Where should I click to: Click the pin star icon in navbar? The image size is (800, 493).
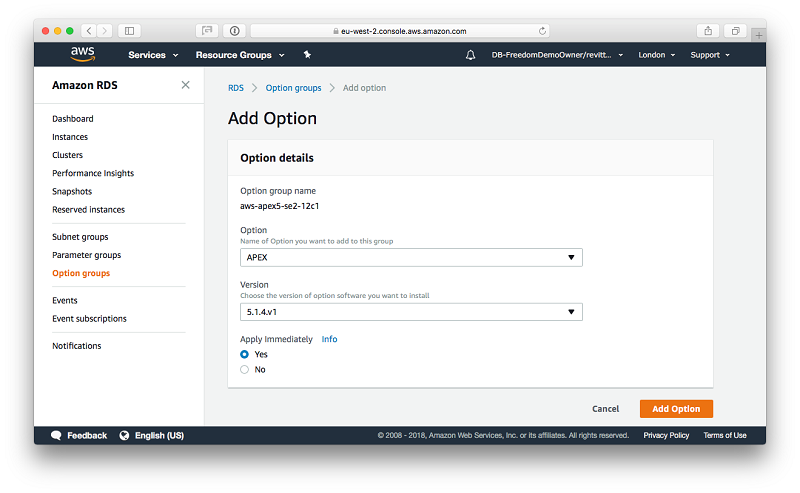click(307, 55)
